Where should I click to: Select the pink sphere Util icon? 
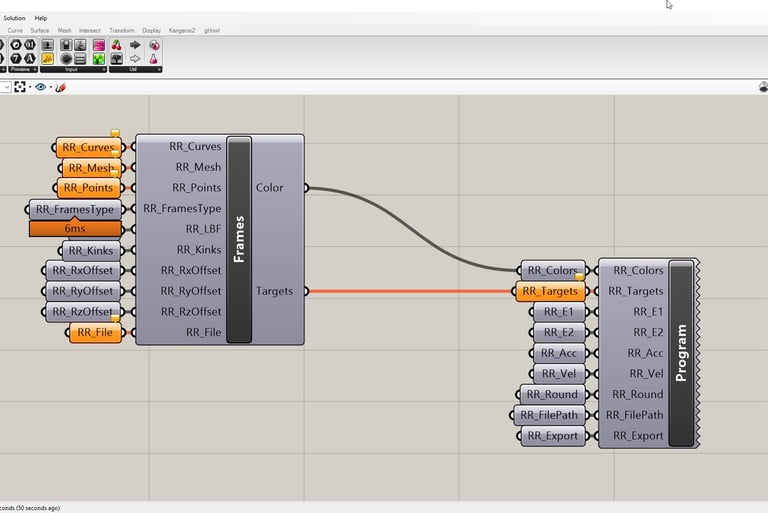click(x=154, y=45)
